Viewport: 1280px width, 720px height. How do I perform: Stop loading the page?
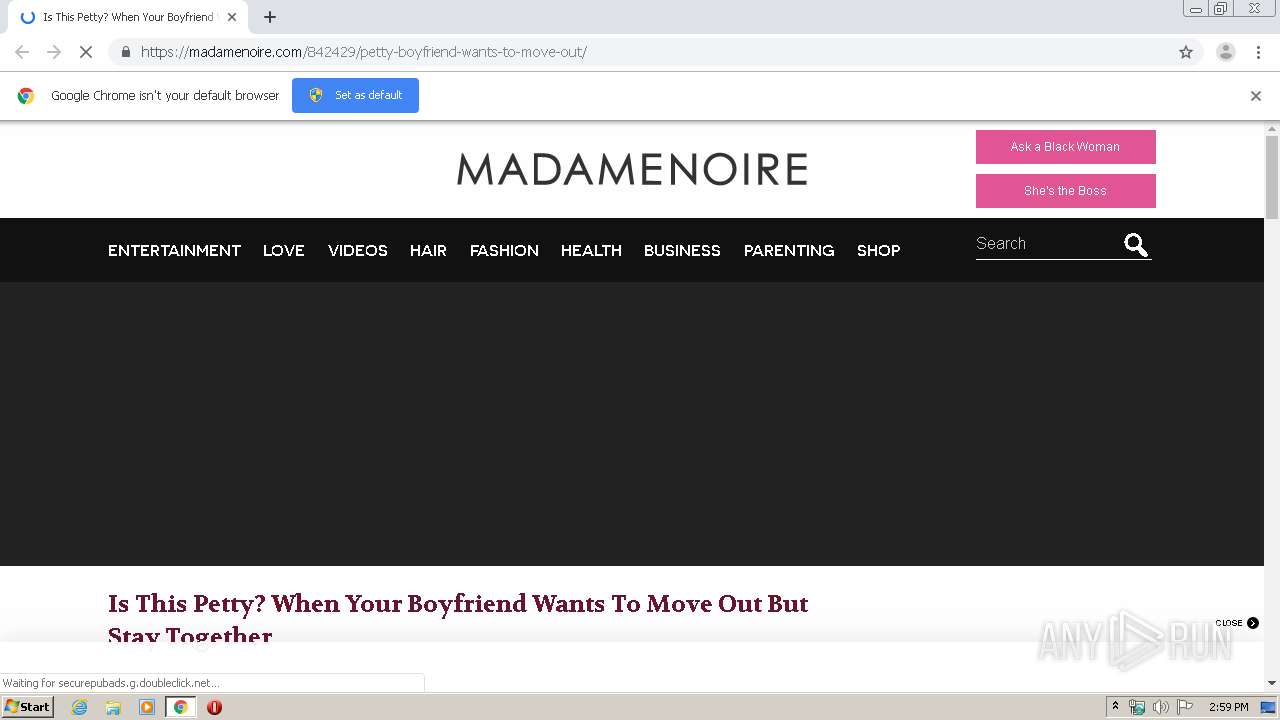85,52
